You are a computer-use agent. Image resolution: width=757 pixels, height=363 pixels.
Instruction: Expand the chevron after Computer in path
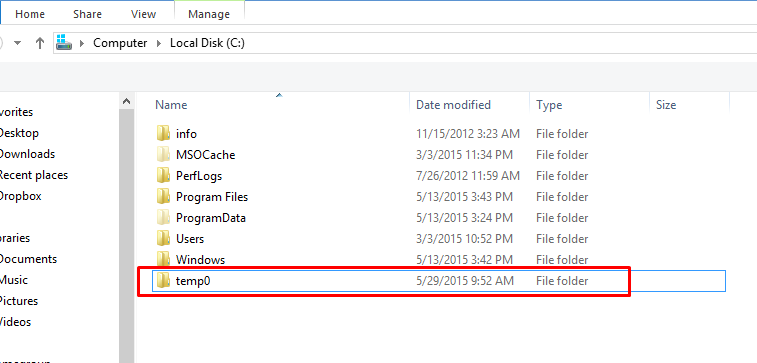point(159,43)
